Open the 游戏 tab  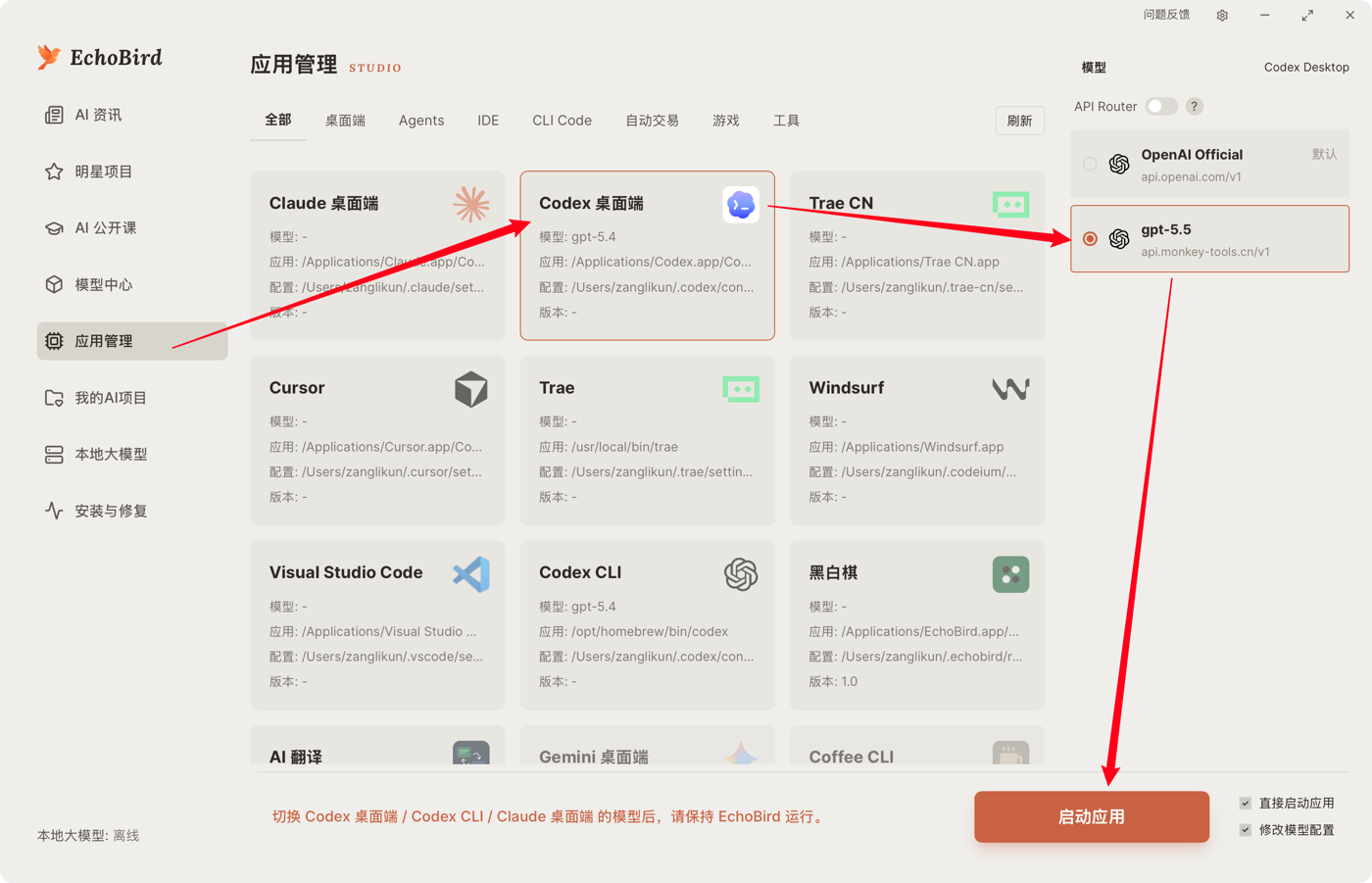click(x=725, y=121)
